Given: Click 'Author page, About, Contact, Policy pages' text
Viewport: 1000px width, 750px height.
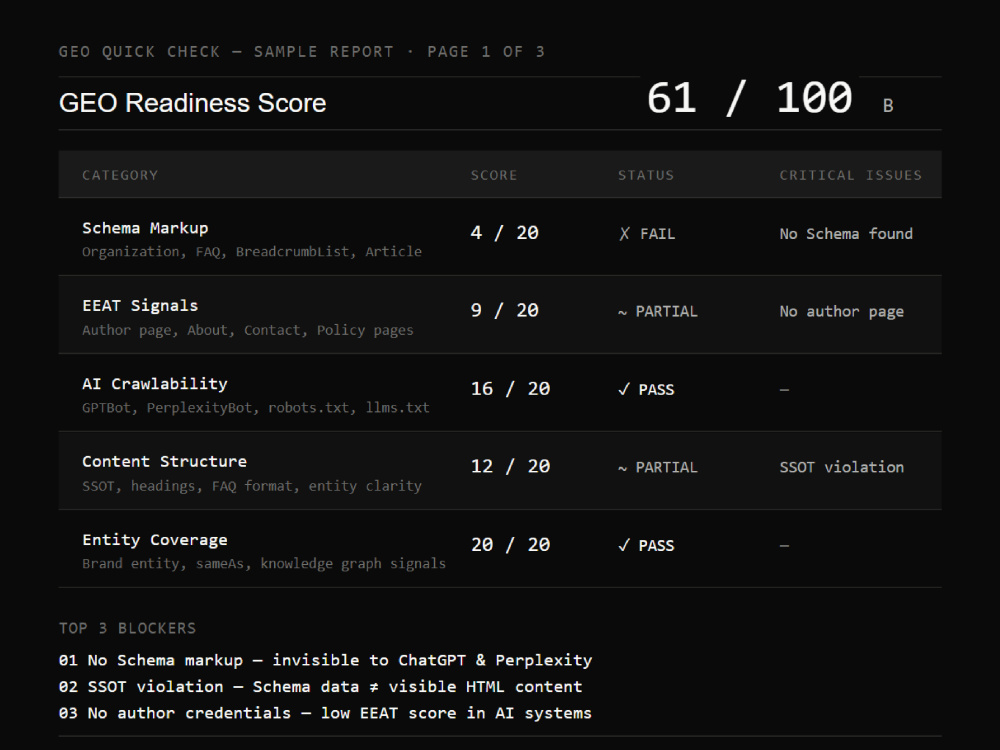Looking at the screenshot, I should click(247, 330).
